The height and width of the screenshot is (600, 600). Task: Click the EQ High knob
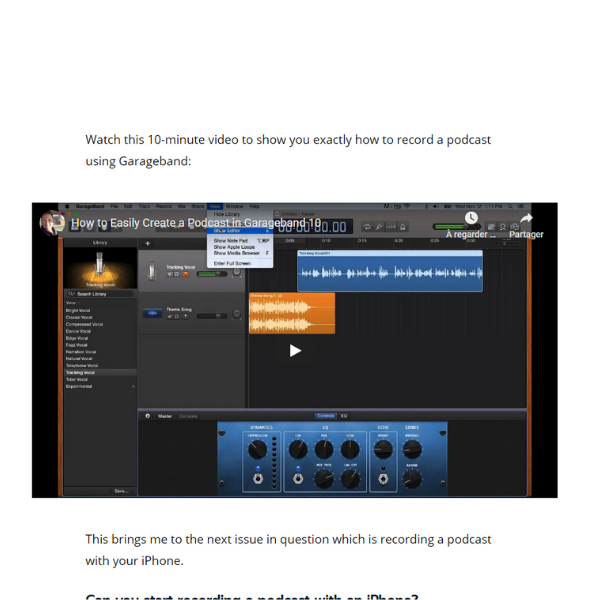350,449
